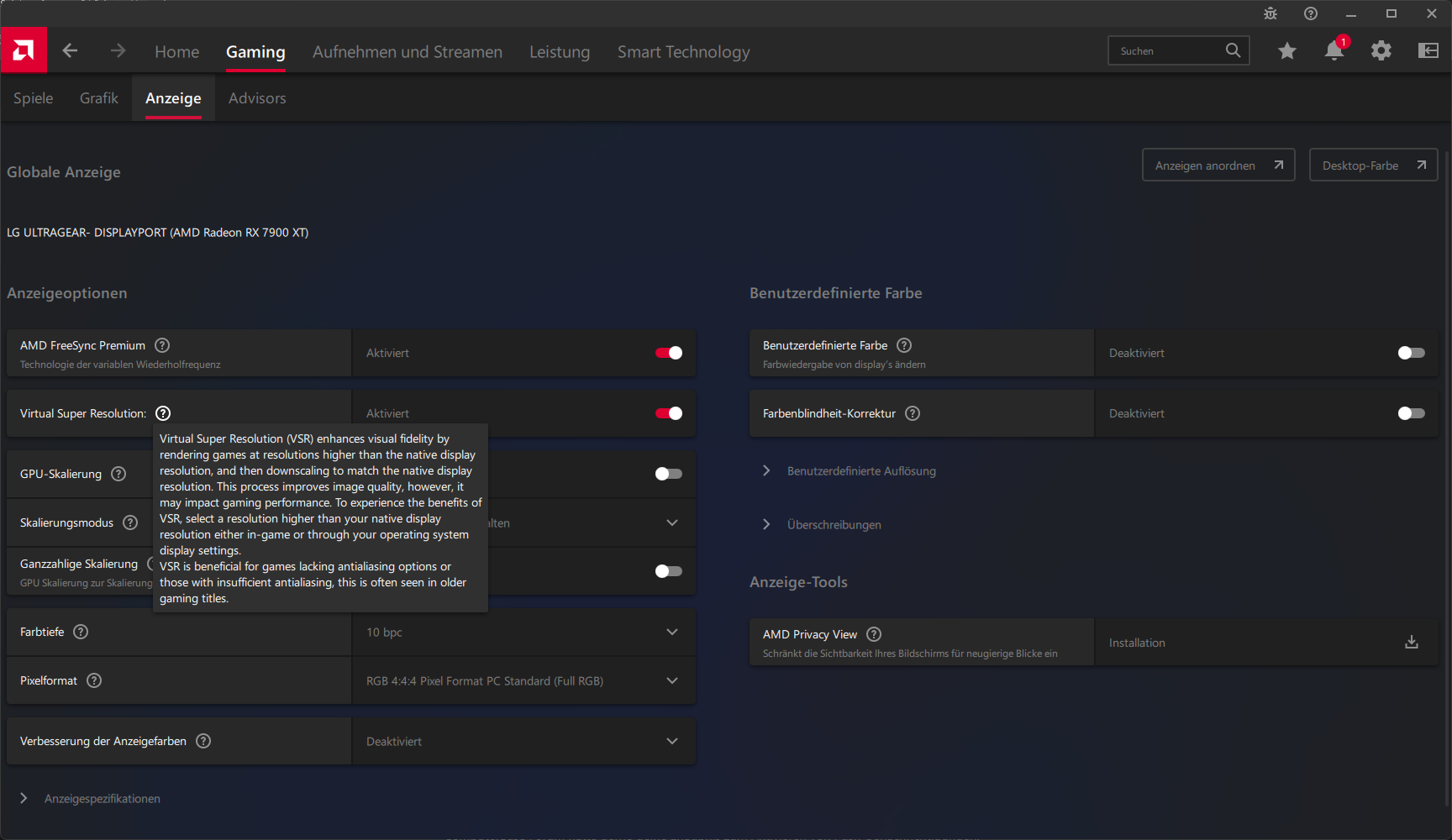Show help for Farbtiefe
This screenshot has width=1452, height=840.
pos(81,632)
